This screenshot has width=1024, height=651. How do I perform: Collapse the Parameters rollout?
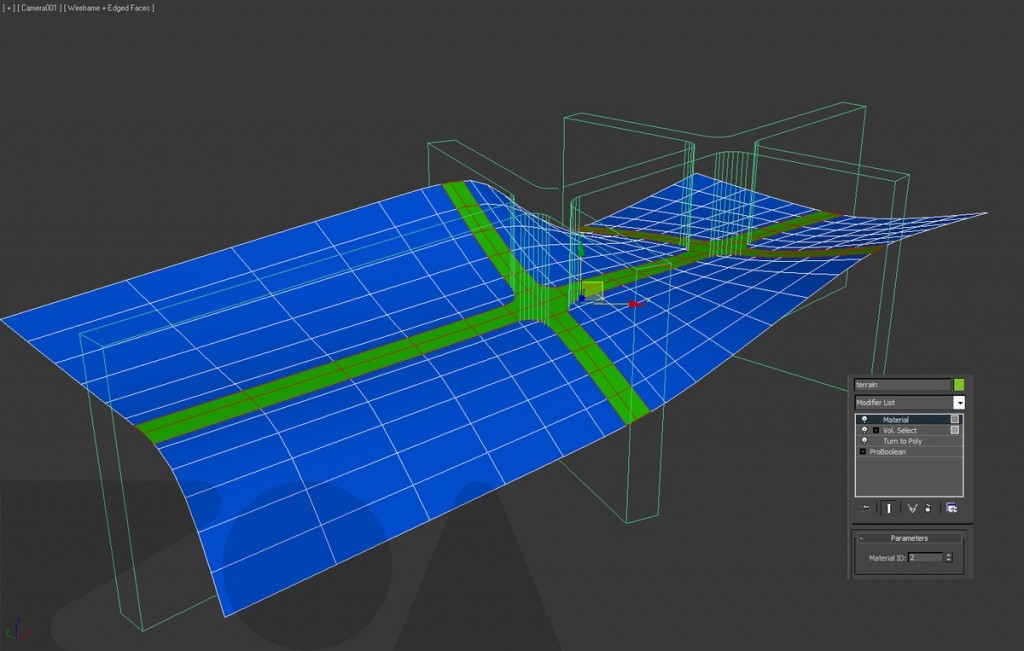point(861,538)
